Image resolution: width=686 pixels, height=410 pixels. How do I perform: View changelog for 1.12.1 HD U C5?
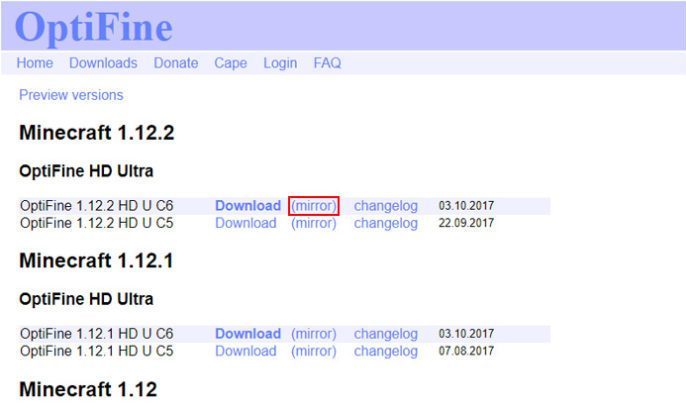pos(385,351)
